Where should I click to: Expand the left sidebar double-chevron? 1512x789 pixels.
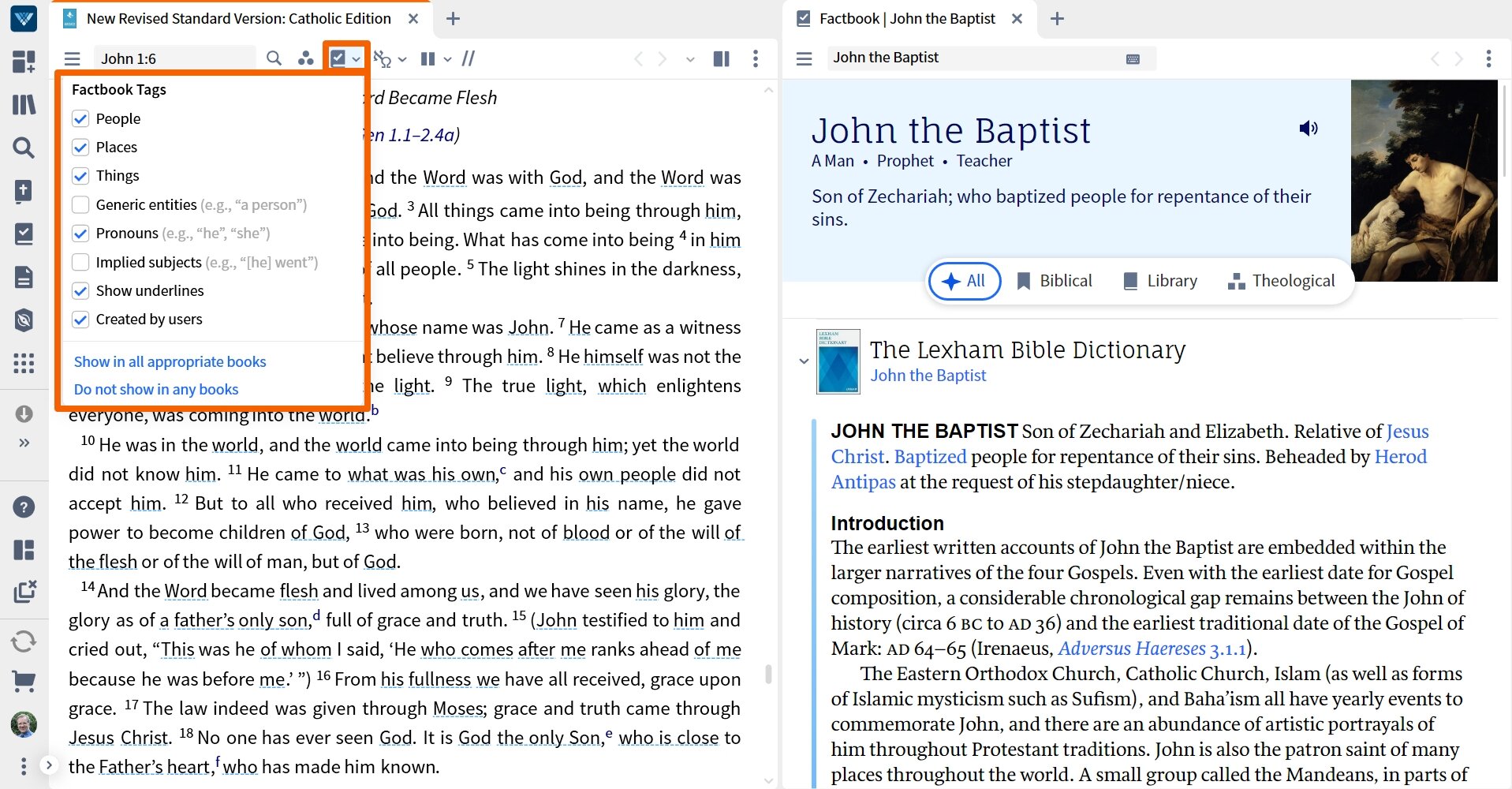(24, 443)
